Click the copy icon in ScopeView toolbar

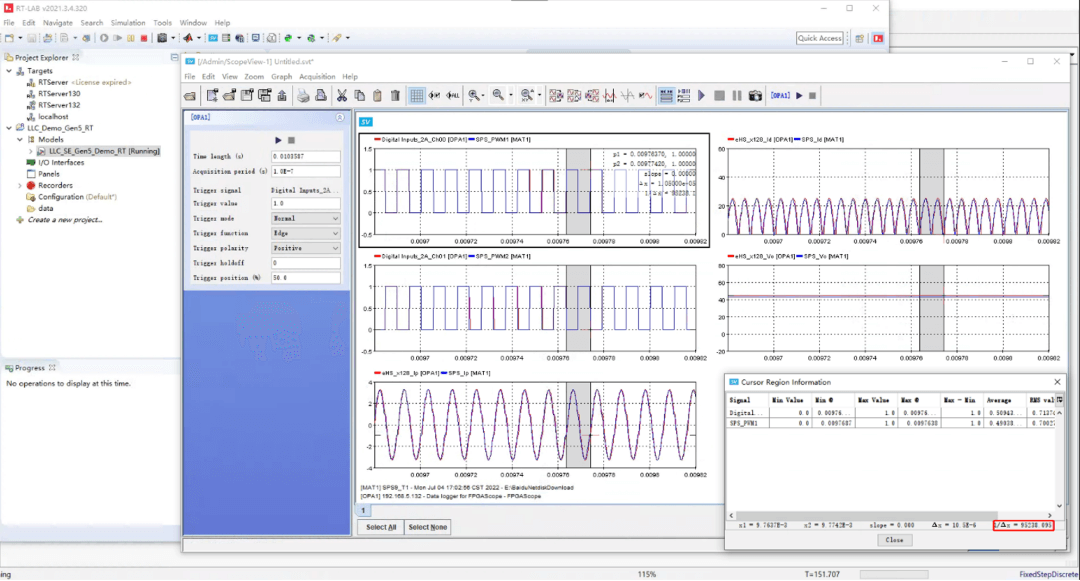coord(360,96)
